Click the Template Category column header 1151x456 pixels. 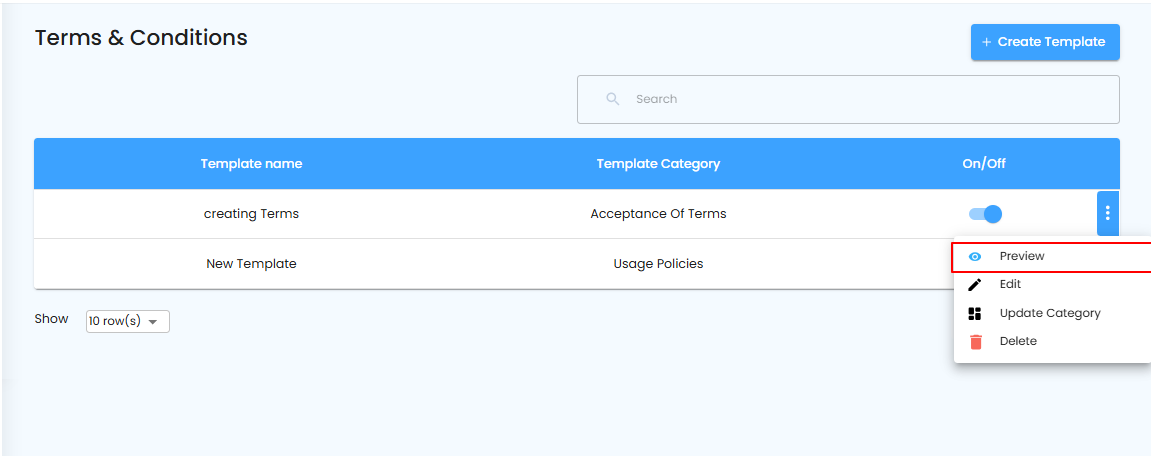coord(658,164)
